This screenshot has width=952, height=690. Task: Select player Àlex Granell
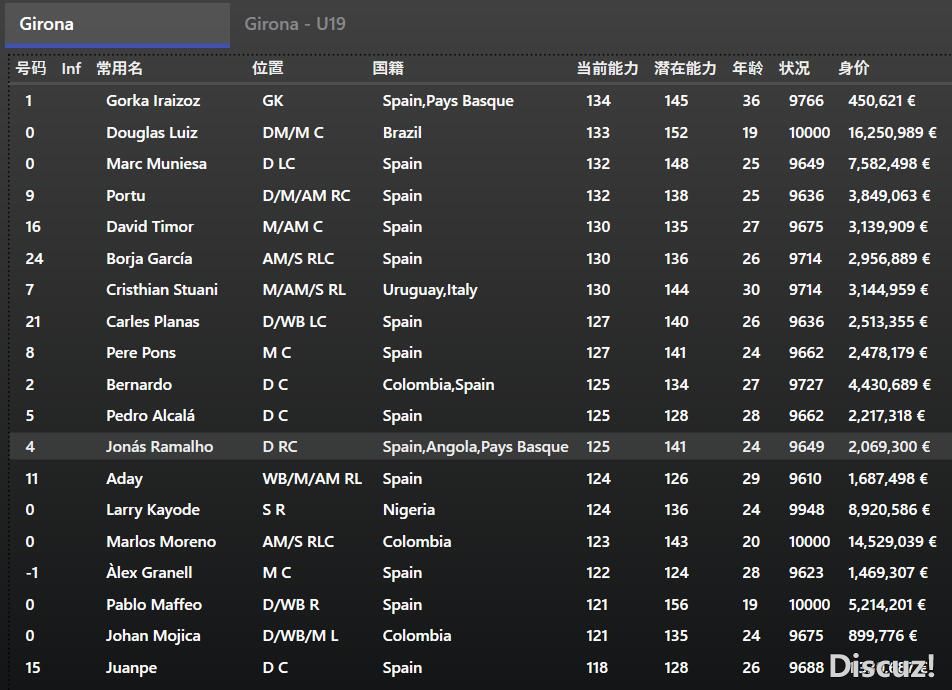click(149, 573)
